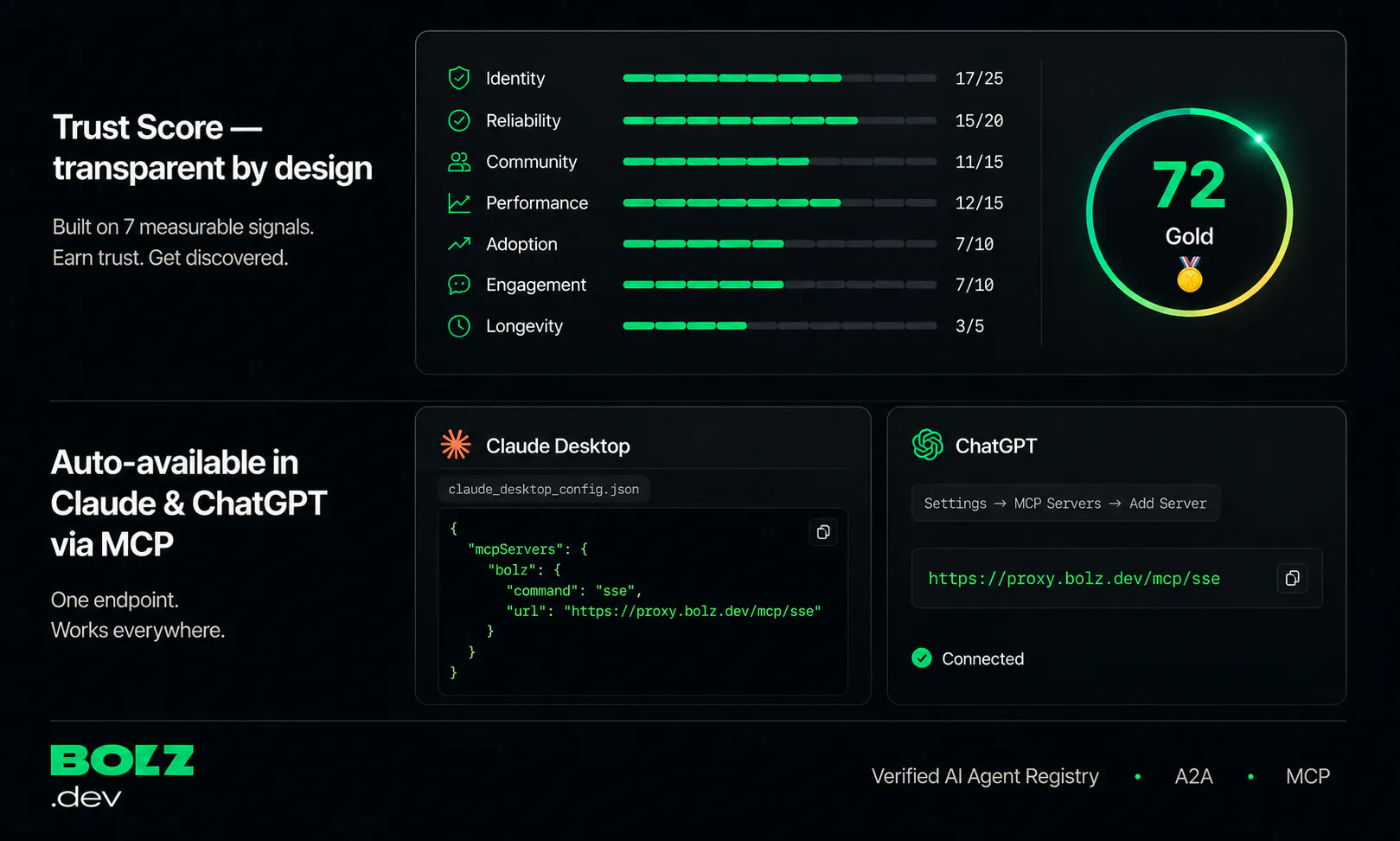The width and height of the screenshot is (1400, 841).
Task: Click the "url" line in the JSON code
Action: [663, 611]
